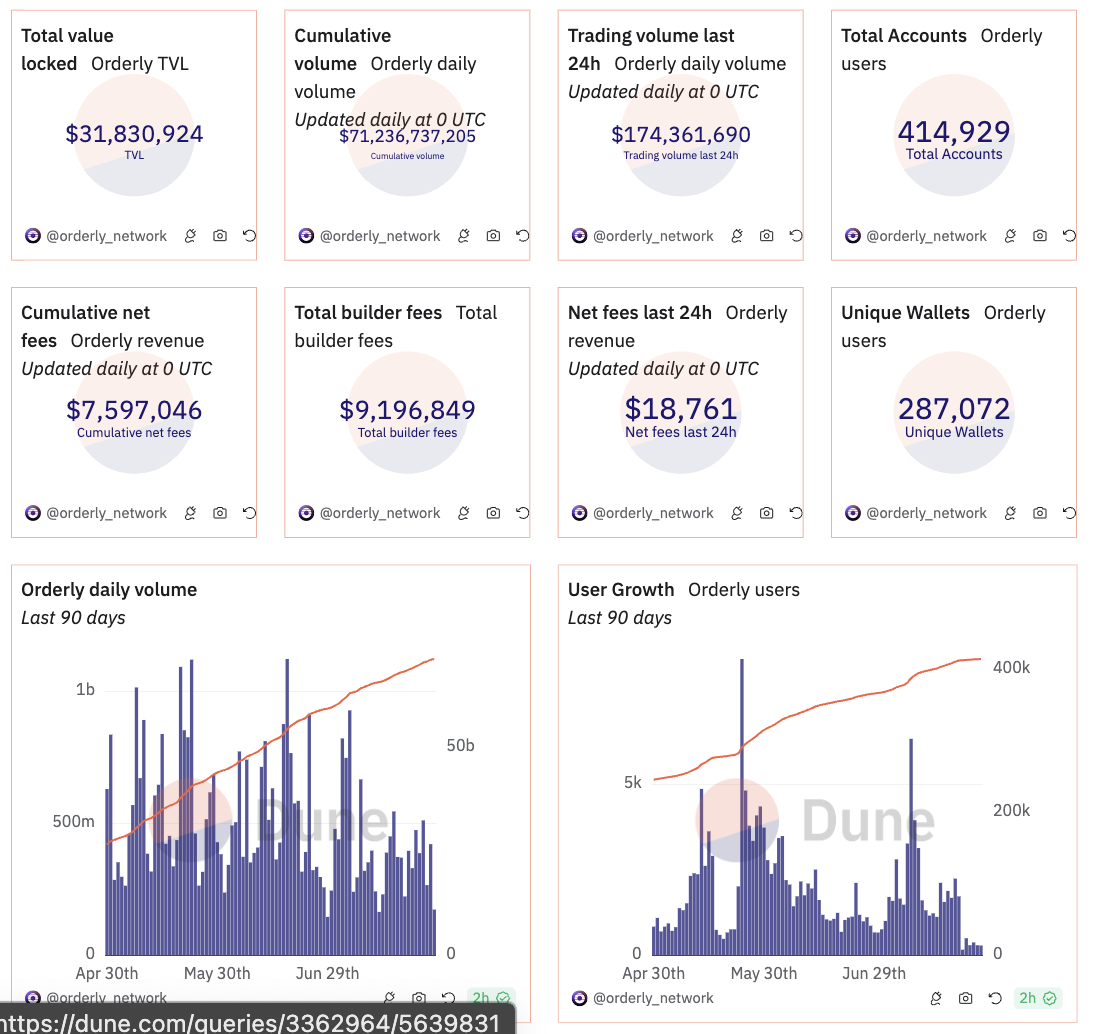Open API plug icon on Trading volume last 24h card

737,236
